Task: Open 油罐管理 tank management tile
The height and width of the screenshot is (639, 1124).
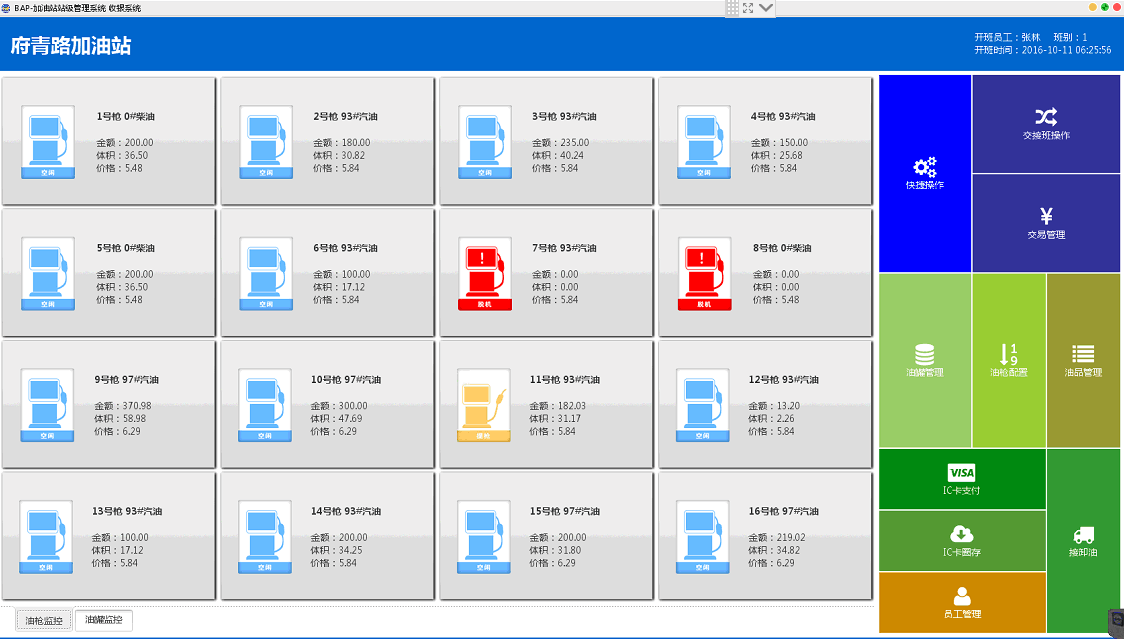Action: point(925,361)
